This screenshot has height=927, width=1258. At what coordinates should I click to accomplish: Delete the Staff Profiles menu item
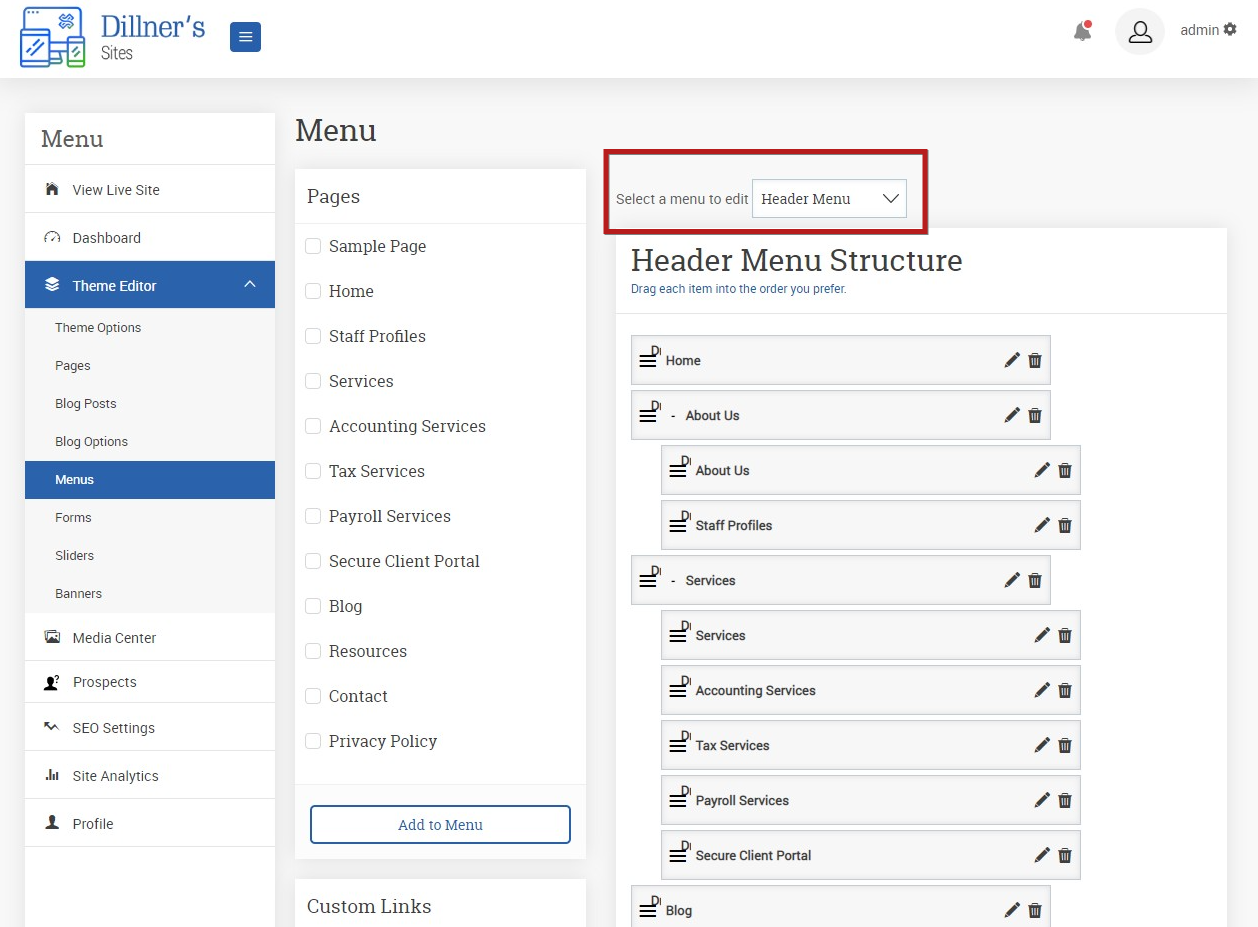[x=1065, y=525]
